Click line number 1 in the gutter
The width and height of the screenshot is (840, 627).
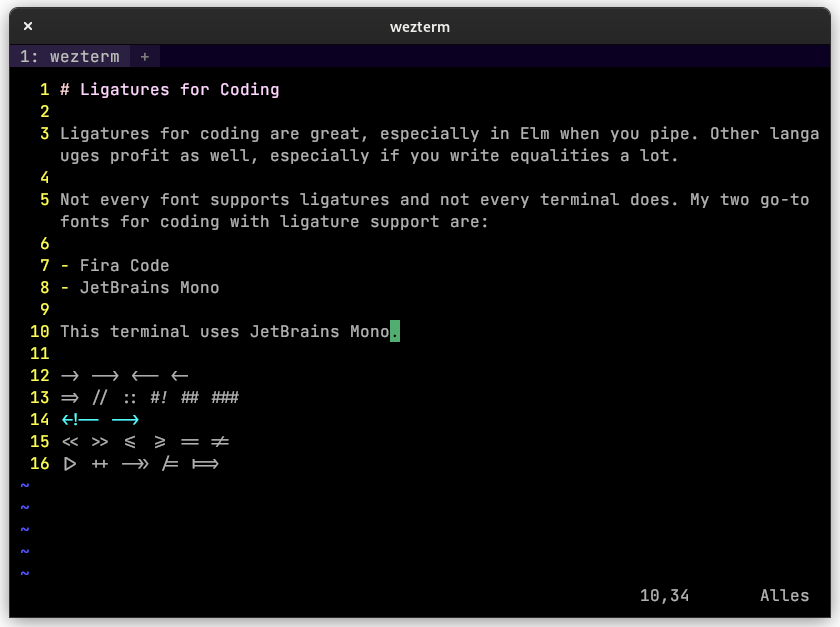[44, 89]
